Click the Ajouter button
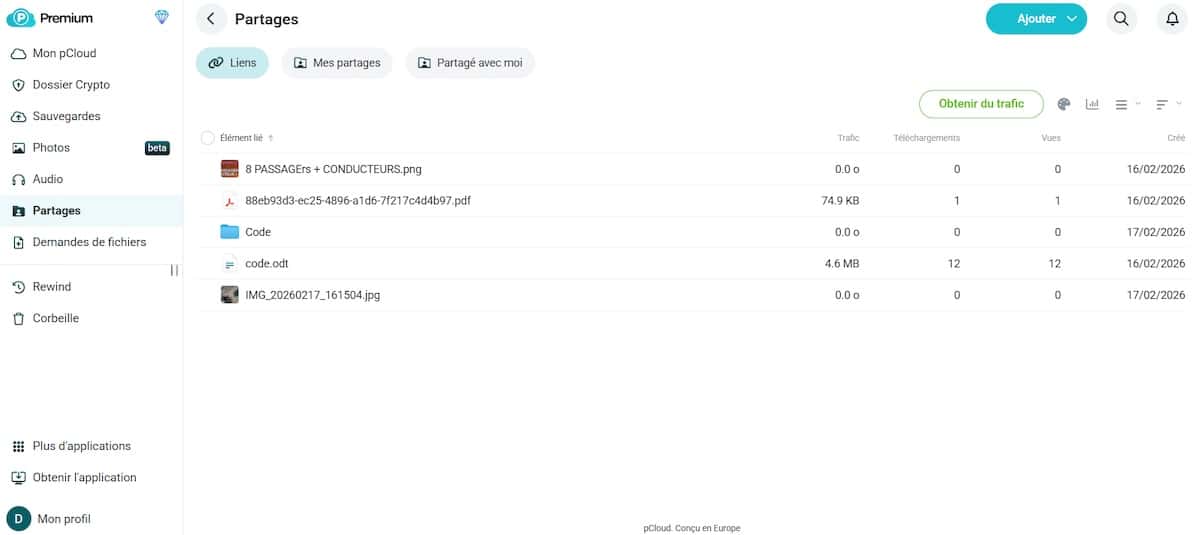The height and width of the screenshot is (535, 1200). tap(1036, 19)
